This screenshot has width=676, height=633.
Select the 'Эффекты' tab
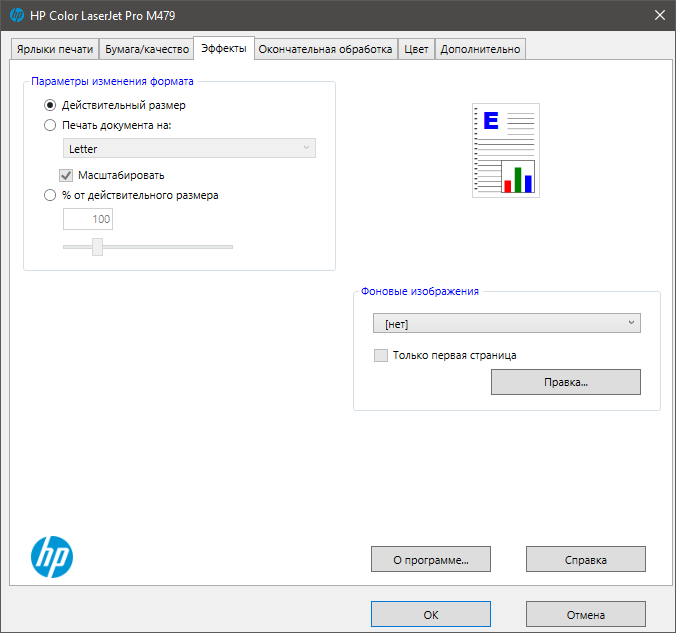click(x=224, y=48)
